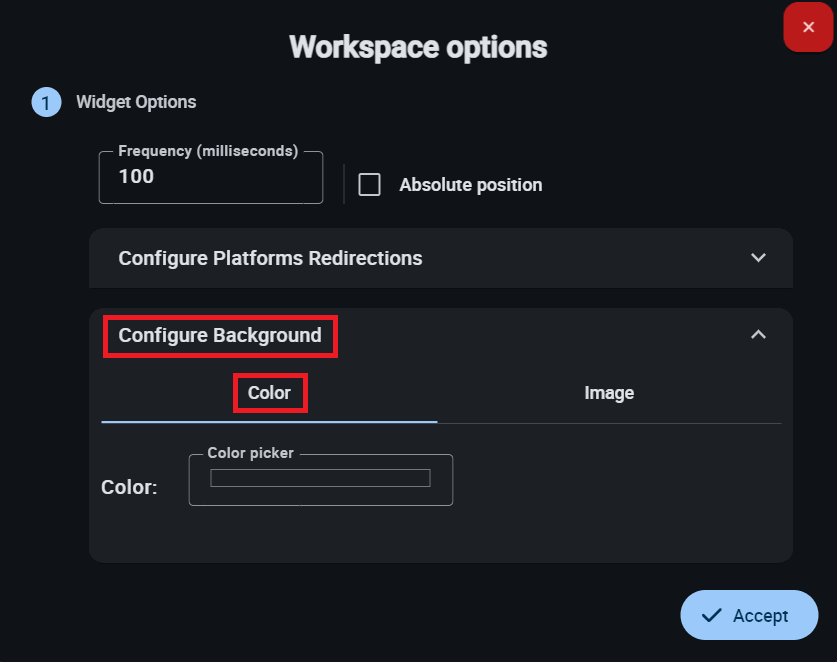
Task: Click the "Color:" row label
Action: pos(129,487)
